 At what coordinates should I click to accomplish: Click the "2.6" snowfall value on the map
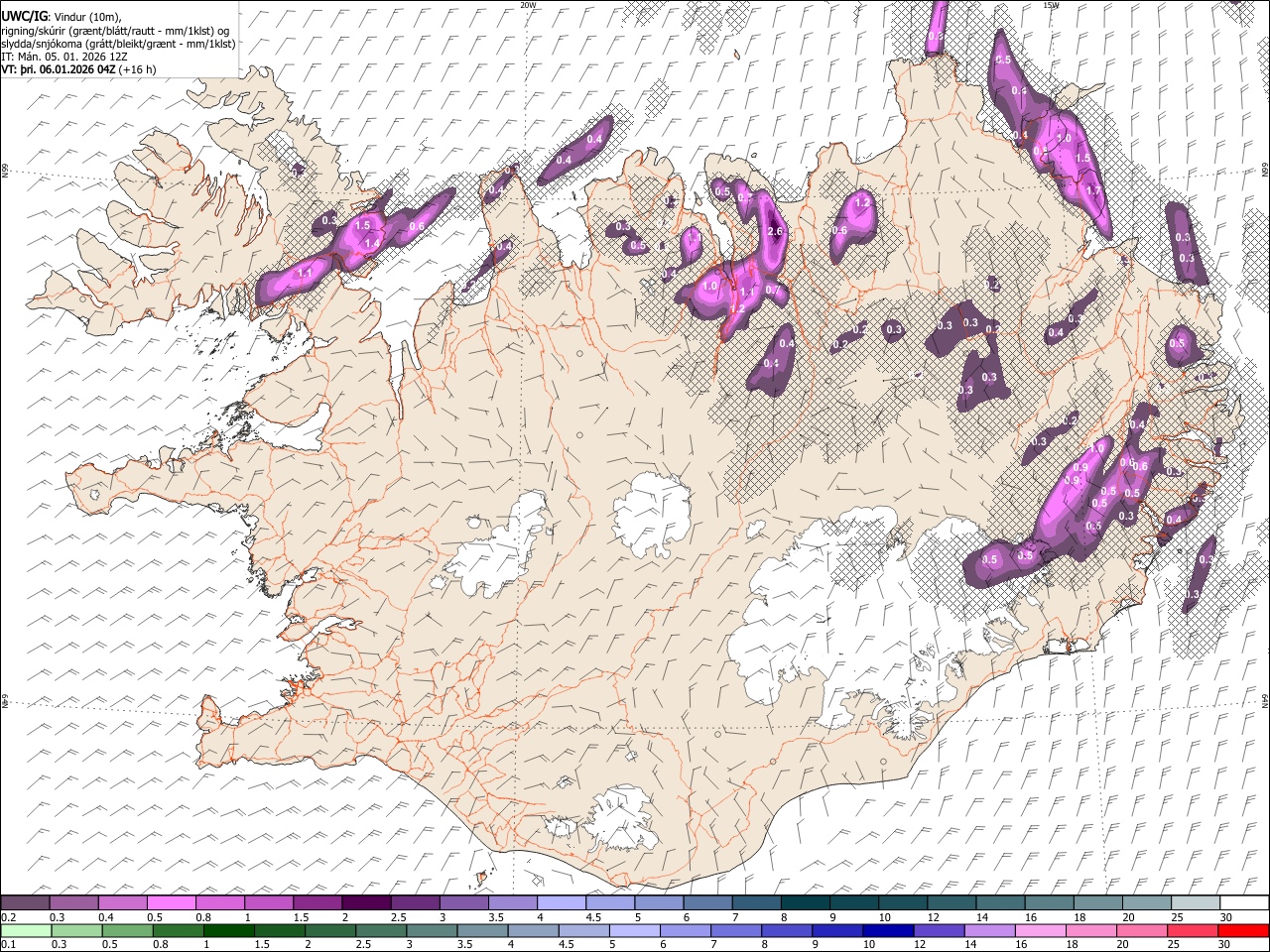[x=776, y=232]
